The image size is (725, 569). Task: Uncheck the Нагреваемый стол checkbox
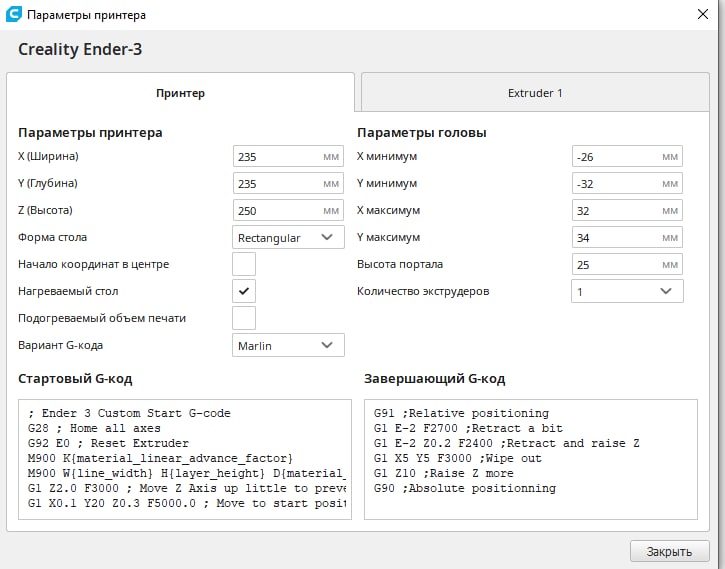pyautogui.click(x=244, y=291)
